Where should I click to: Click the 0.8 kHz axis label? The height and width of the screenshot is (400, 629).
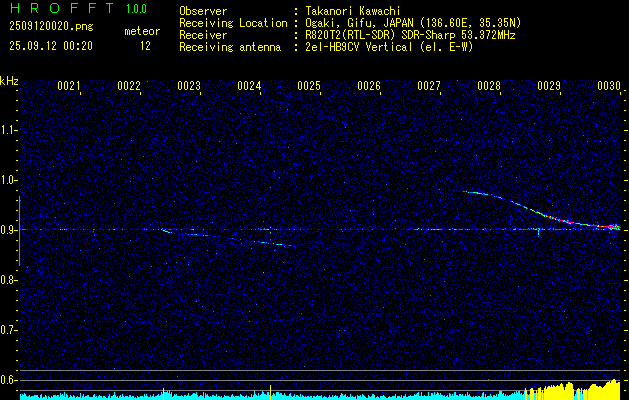[x=8, y=280]
